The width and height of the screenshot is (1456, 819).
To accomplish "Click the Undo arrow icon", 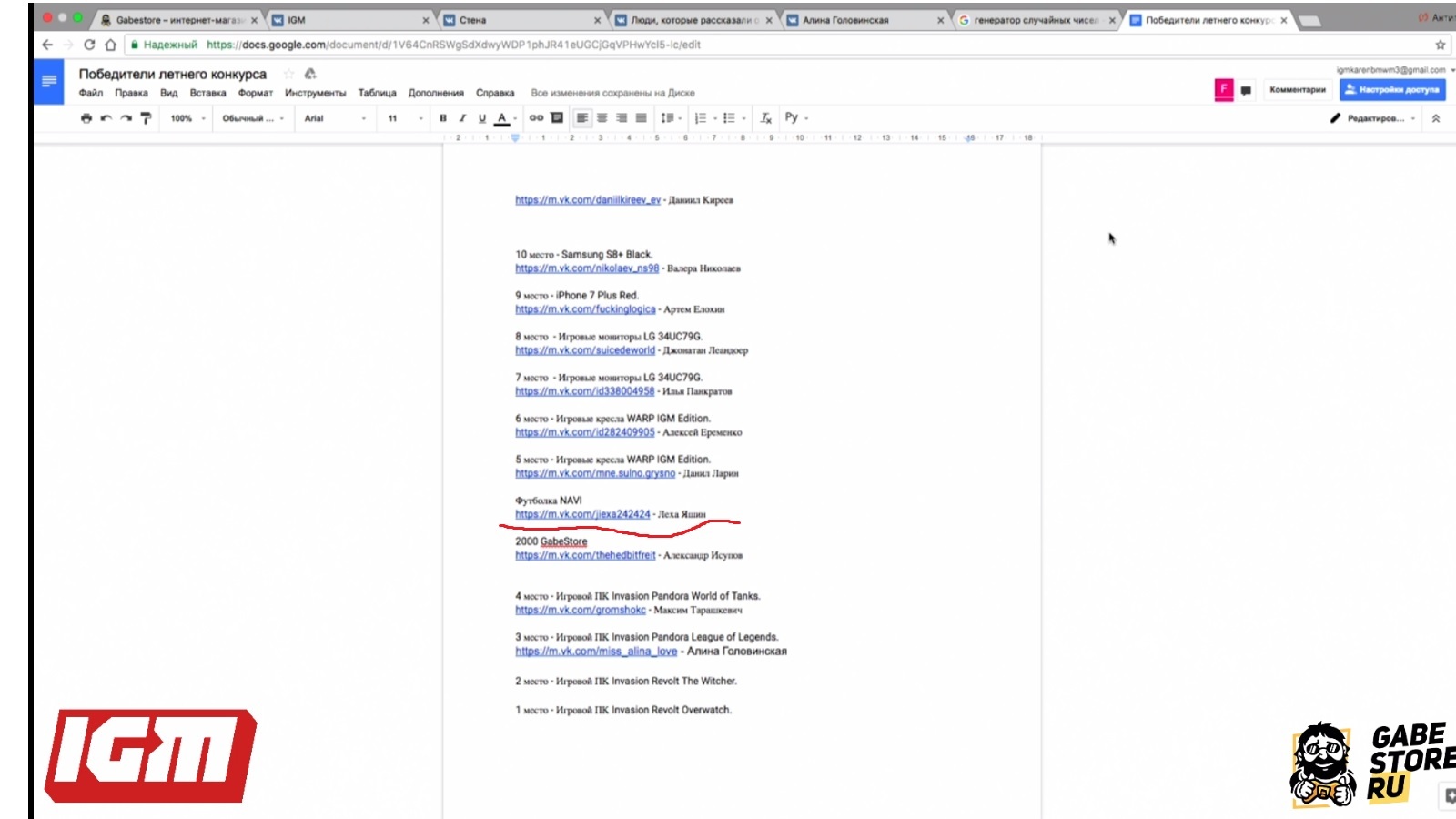I will pos(106,118).
